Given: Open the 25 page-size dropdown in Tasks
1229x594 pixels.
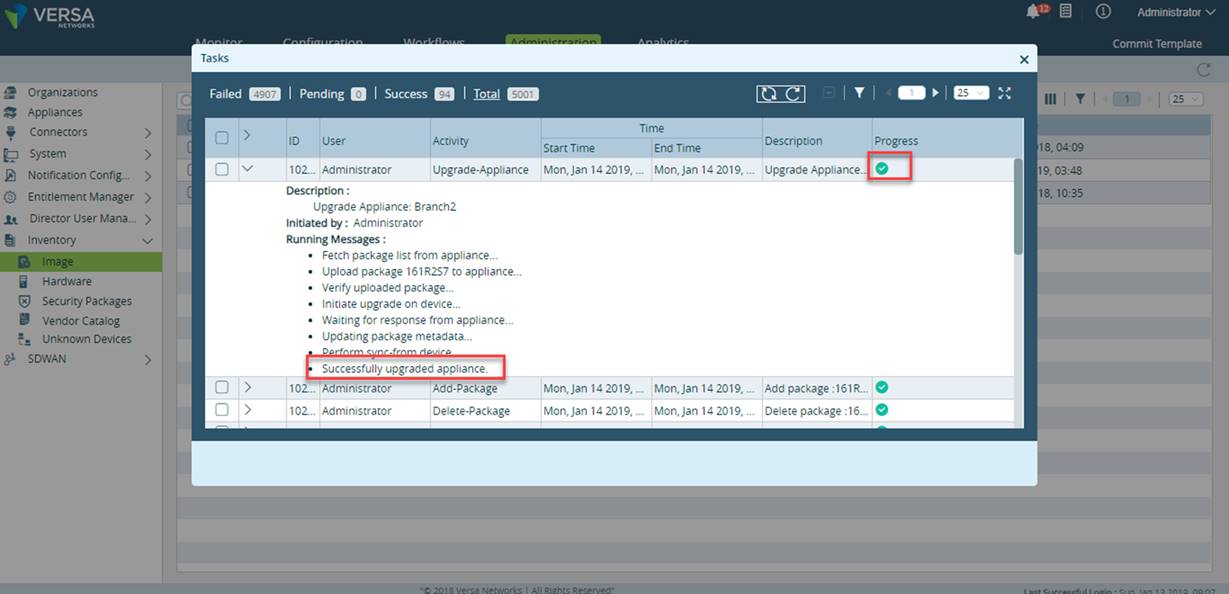Looking at the screenshot, I should click(x=970, y=93).
